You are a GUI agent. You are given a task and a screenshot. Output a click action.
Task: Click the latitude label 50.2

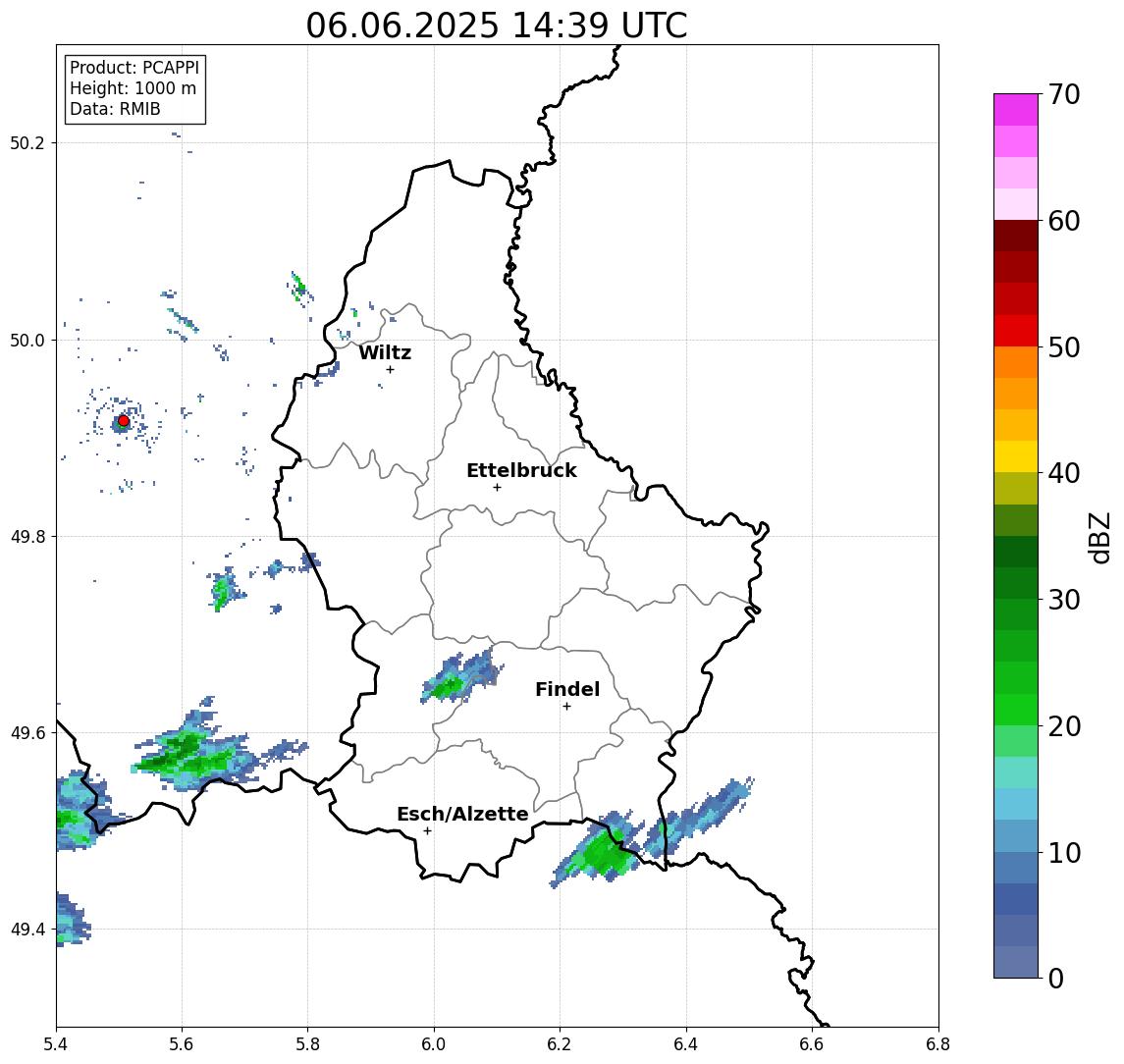coord(27,142)
